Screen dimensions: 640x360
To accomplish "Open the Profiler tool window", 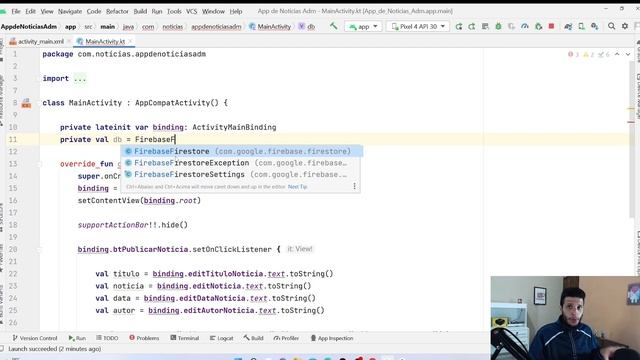I will click(286, 338).
